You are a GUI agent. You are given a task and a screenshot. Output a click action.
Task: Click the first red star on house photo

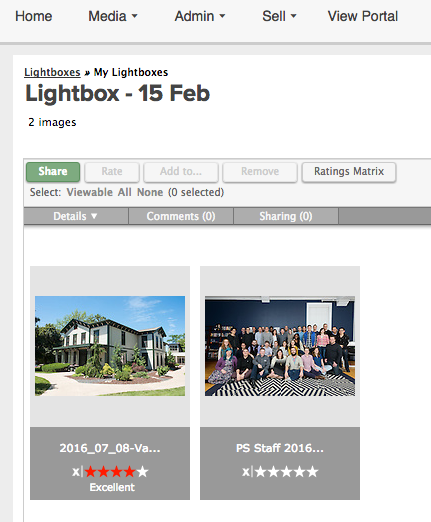pyautogui.click(x=90, y=472)
